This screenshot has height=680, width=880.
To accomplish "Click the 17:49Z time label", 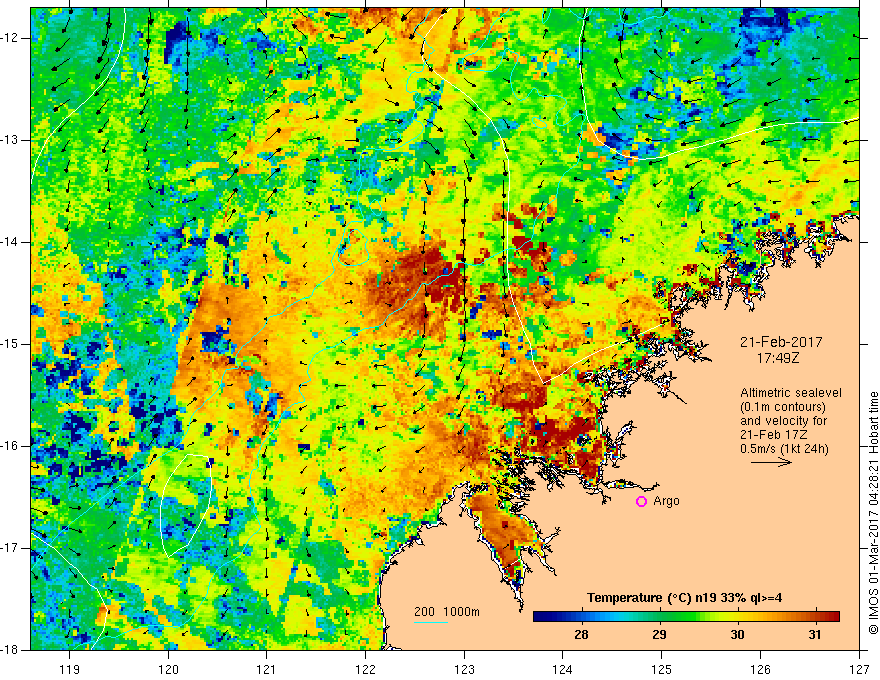I will tap(777, 357).
